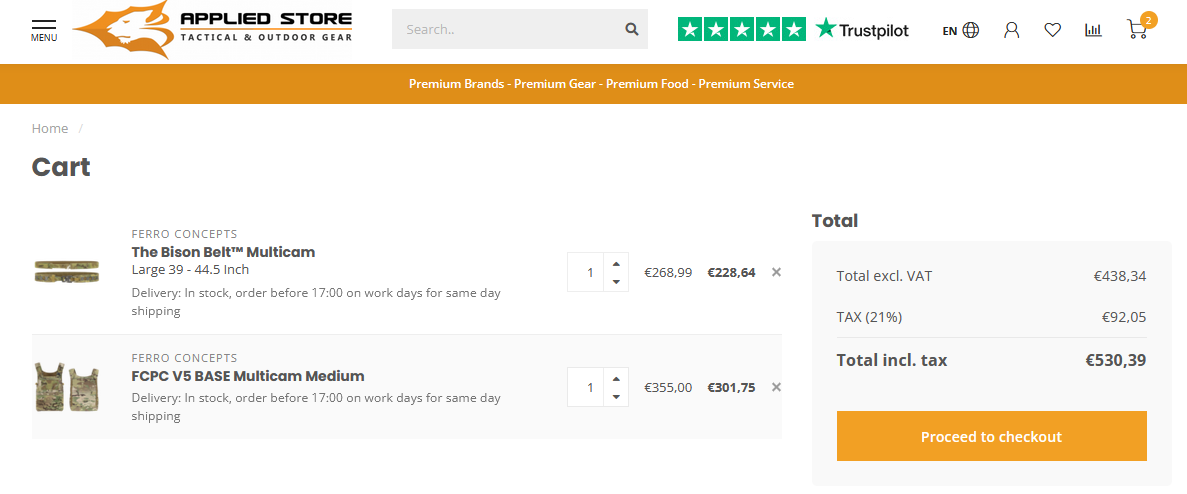Viewport: 1187px width, 494px height.
Task: View the wishlist heart icon
Action: point(1052,30)
